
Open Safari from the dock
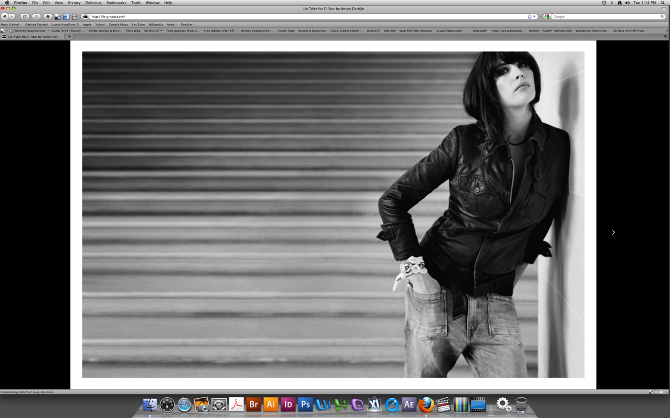185,404
